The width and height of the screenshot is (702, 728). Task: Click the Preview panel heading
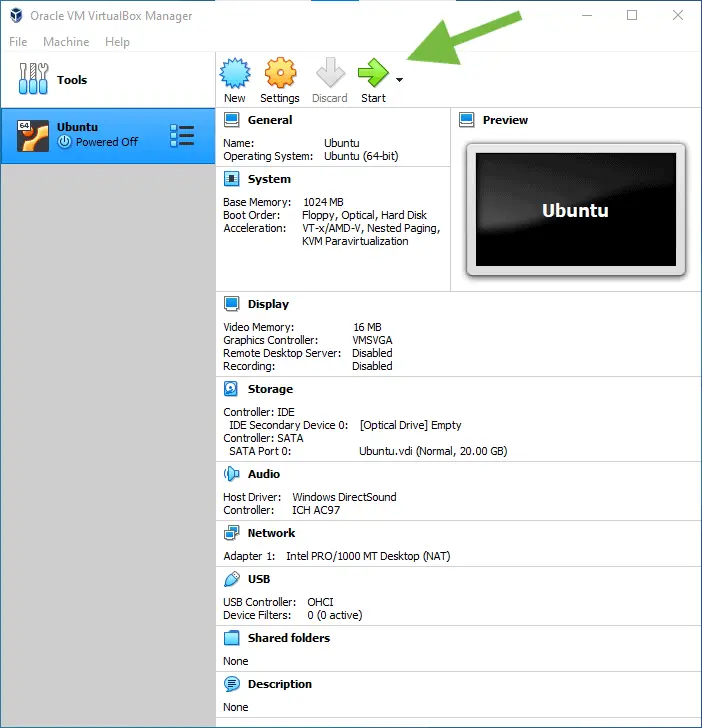coord(505,120)
